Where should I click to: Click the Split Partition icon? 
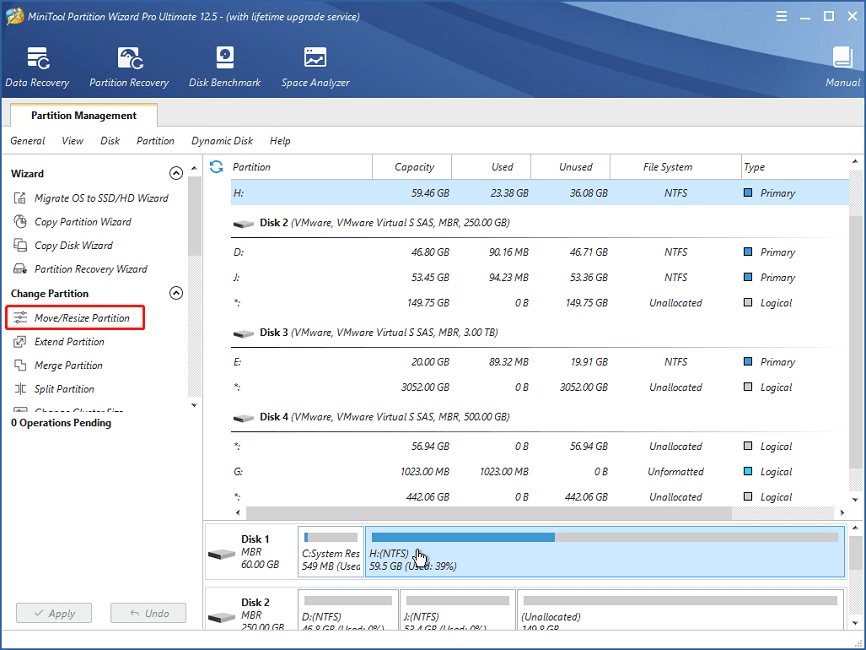pyautogui.click(x=20, y=389)
